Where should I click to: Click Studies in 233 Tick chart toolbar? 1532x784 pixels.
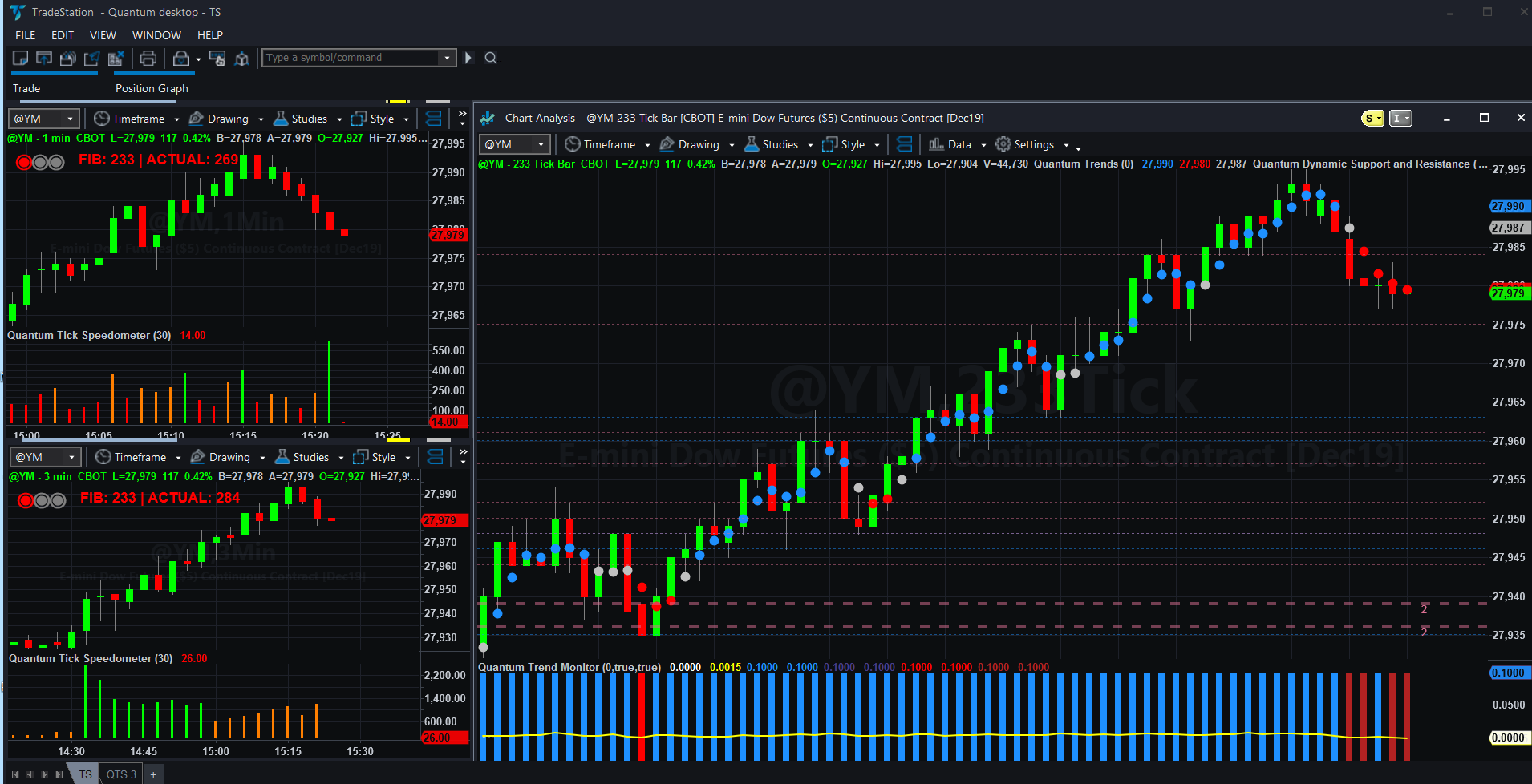click(779, 144)
